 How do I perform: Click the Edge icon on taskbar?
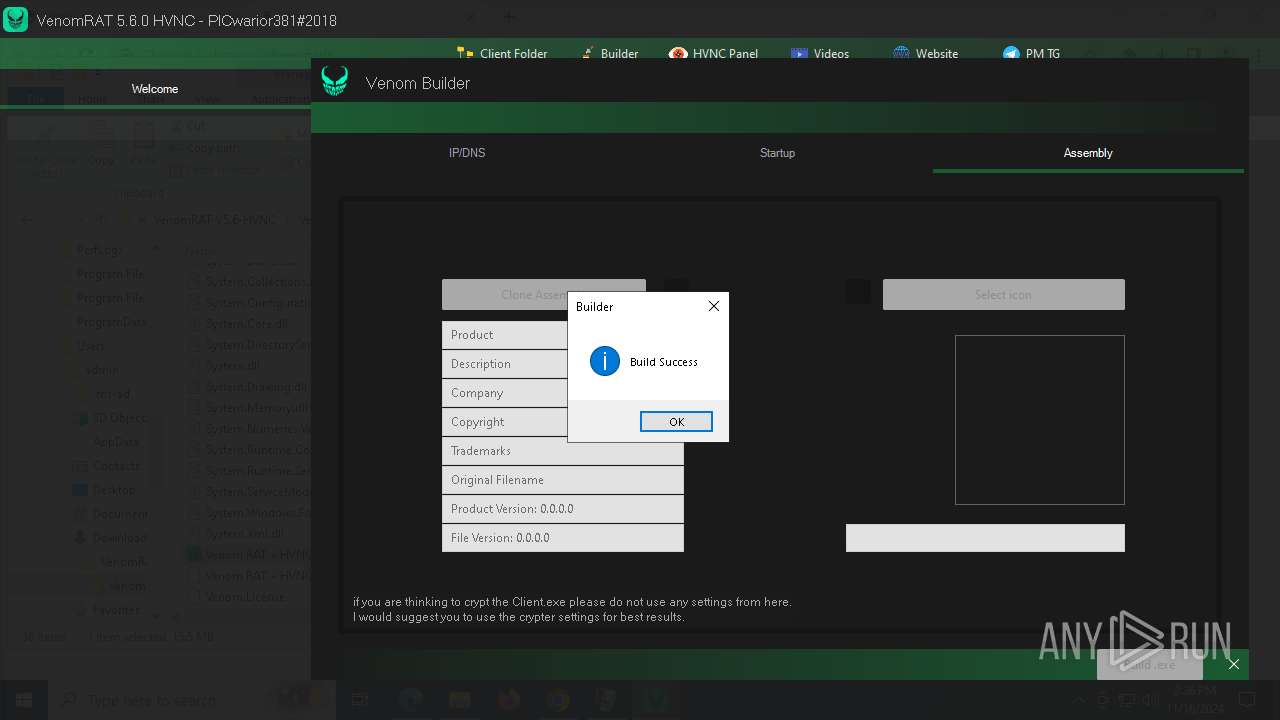point(410,700)
